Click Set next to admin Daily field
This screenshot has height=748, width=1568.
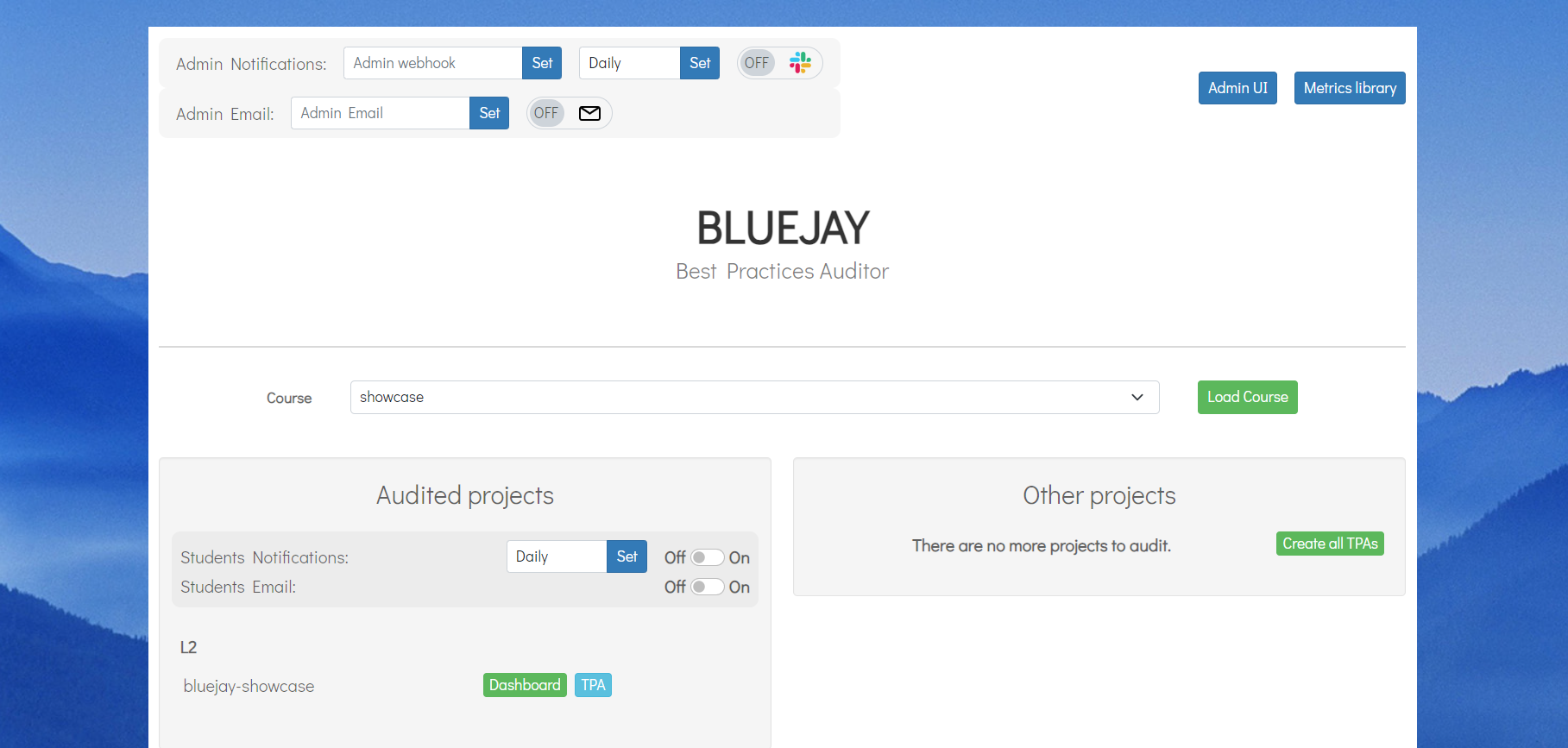click(700, 63)
